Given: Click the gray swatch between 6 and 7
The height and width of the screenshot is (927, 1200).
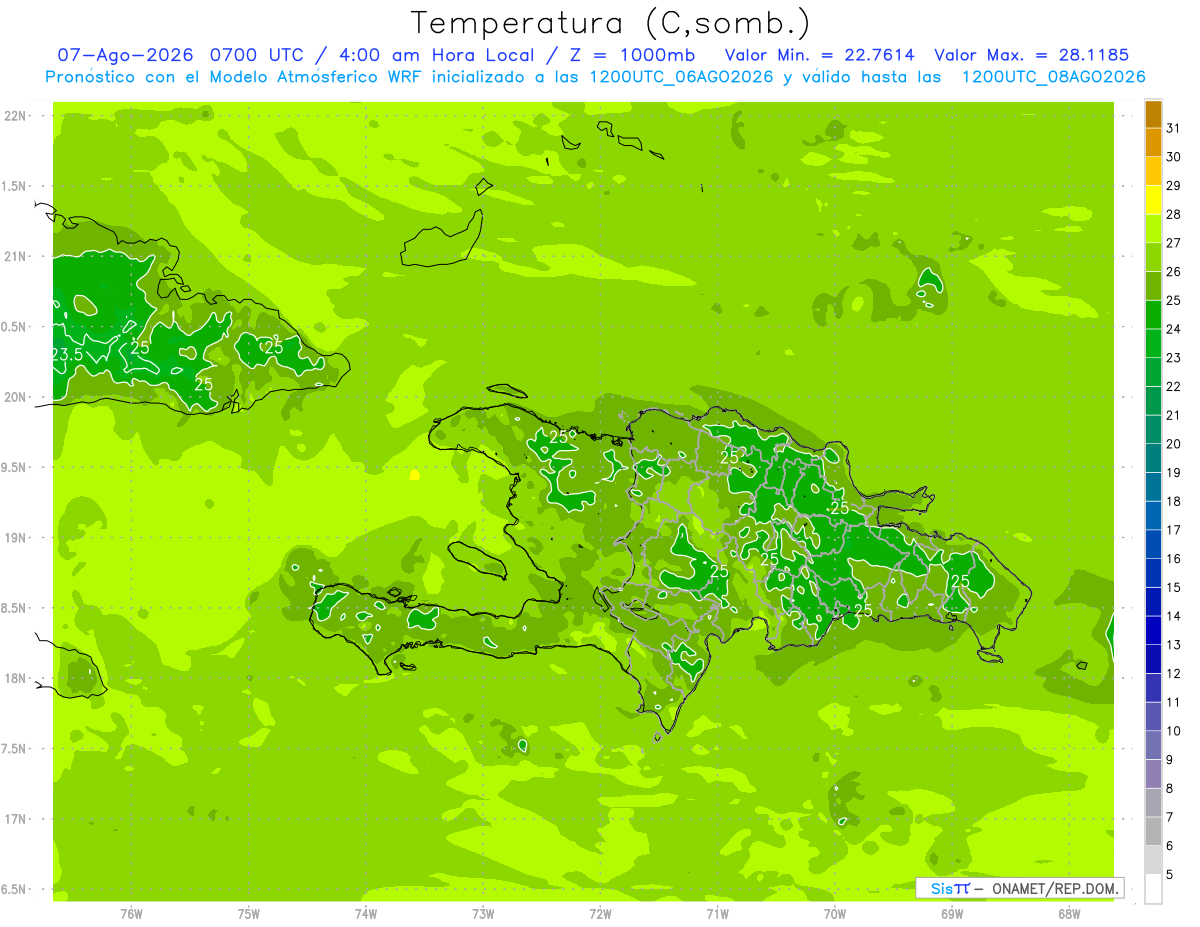Looking at the screenshot, I should click(1153, 831).
